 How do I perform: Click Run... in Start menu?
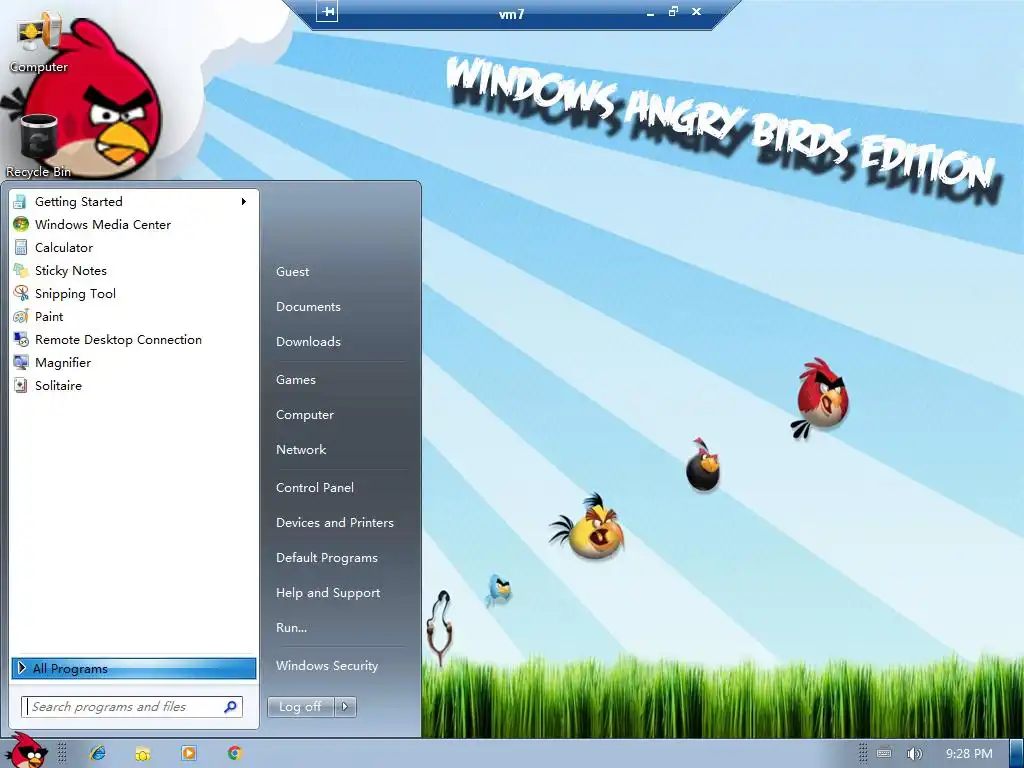[291, 628]
